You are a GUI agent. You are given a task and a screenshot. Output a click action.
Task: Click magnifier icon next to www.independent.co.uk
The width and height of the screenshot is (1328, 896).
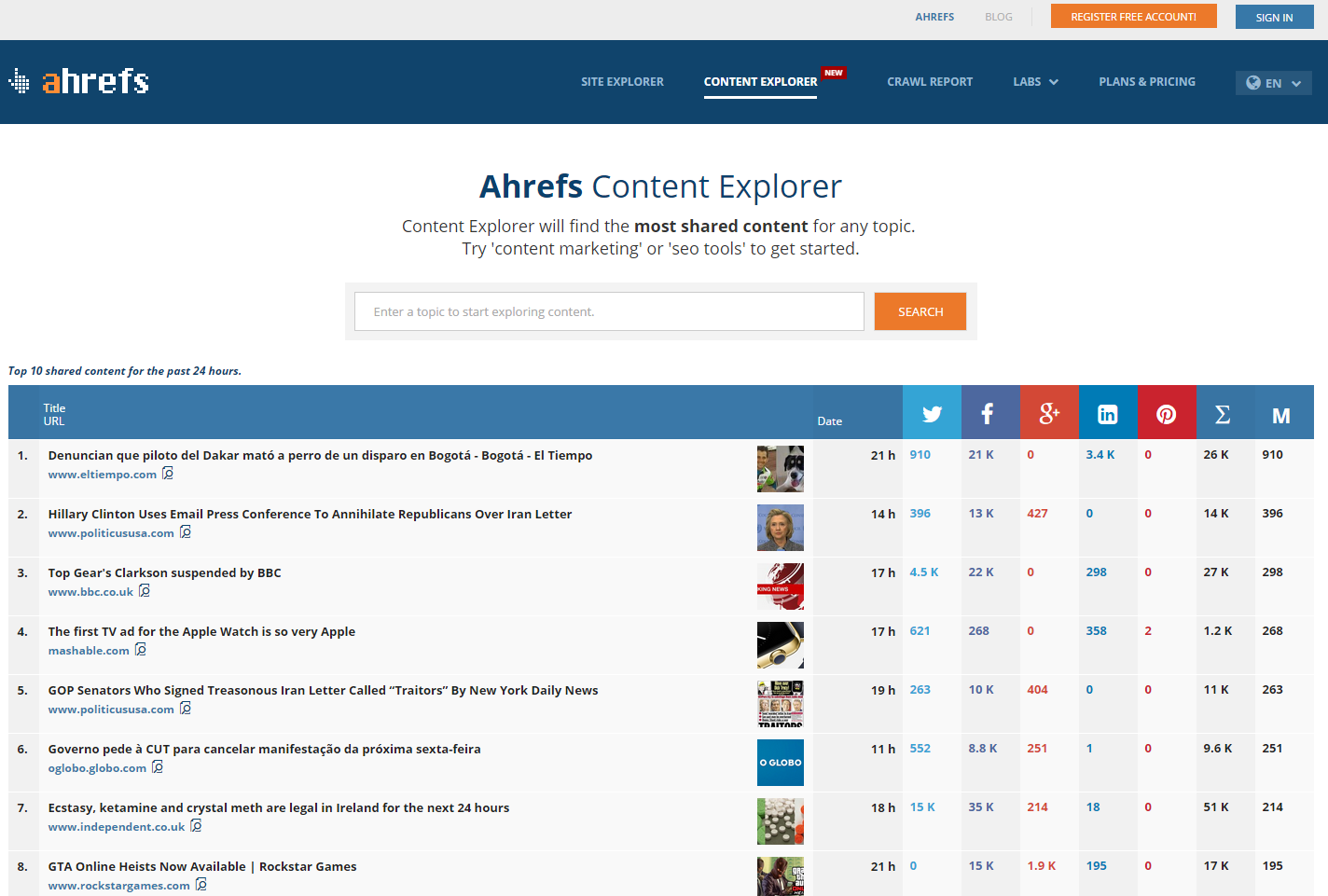pyautogui.click(x=196, y=826)
